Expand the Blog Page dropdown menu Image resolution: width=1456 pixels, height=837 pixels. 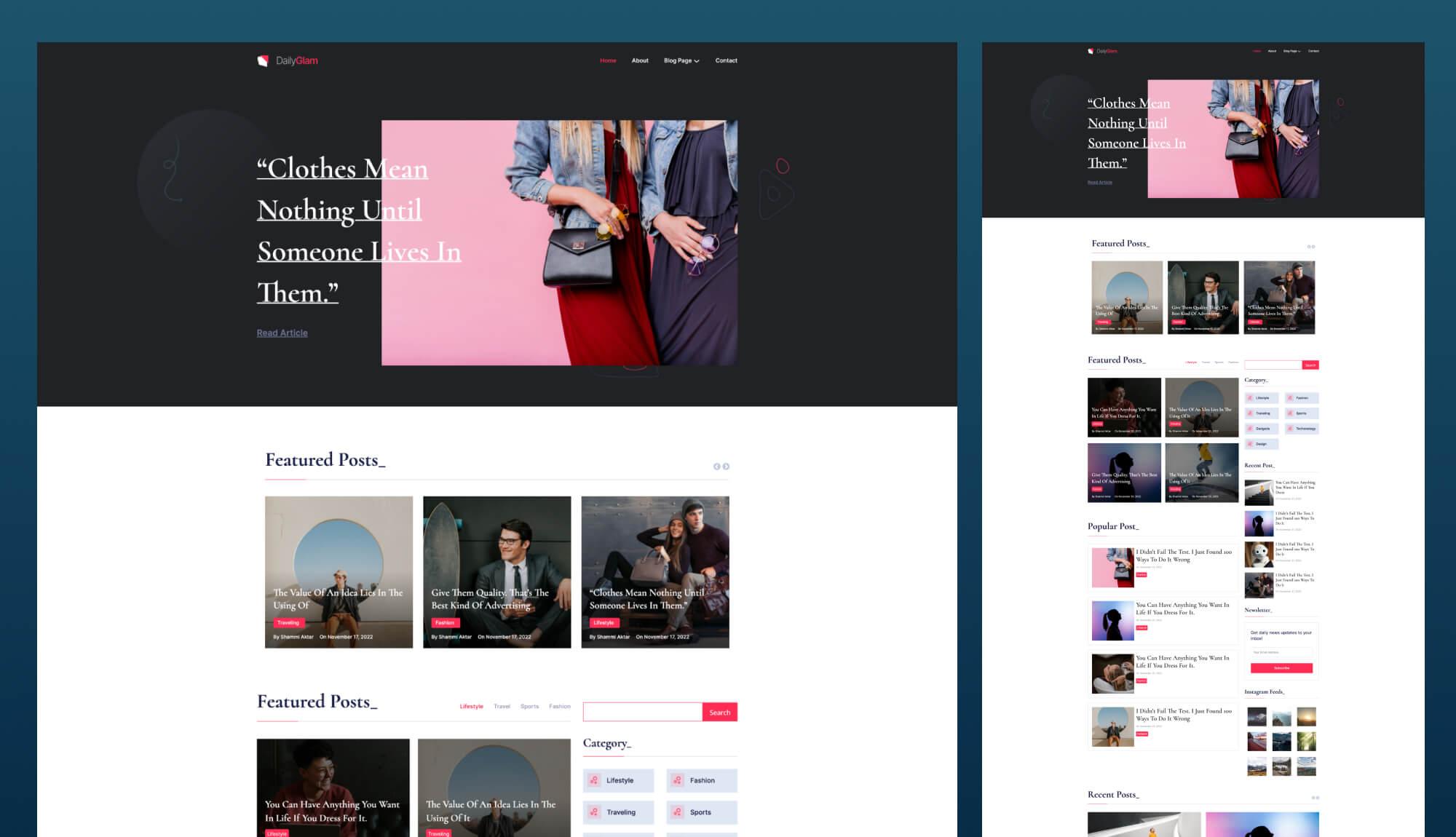(x=682, y=60)
